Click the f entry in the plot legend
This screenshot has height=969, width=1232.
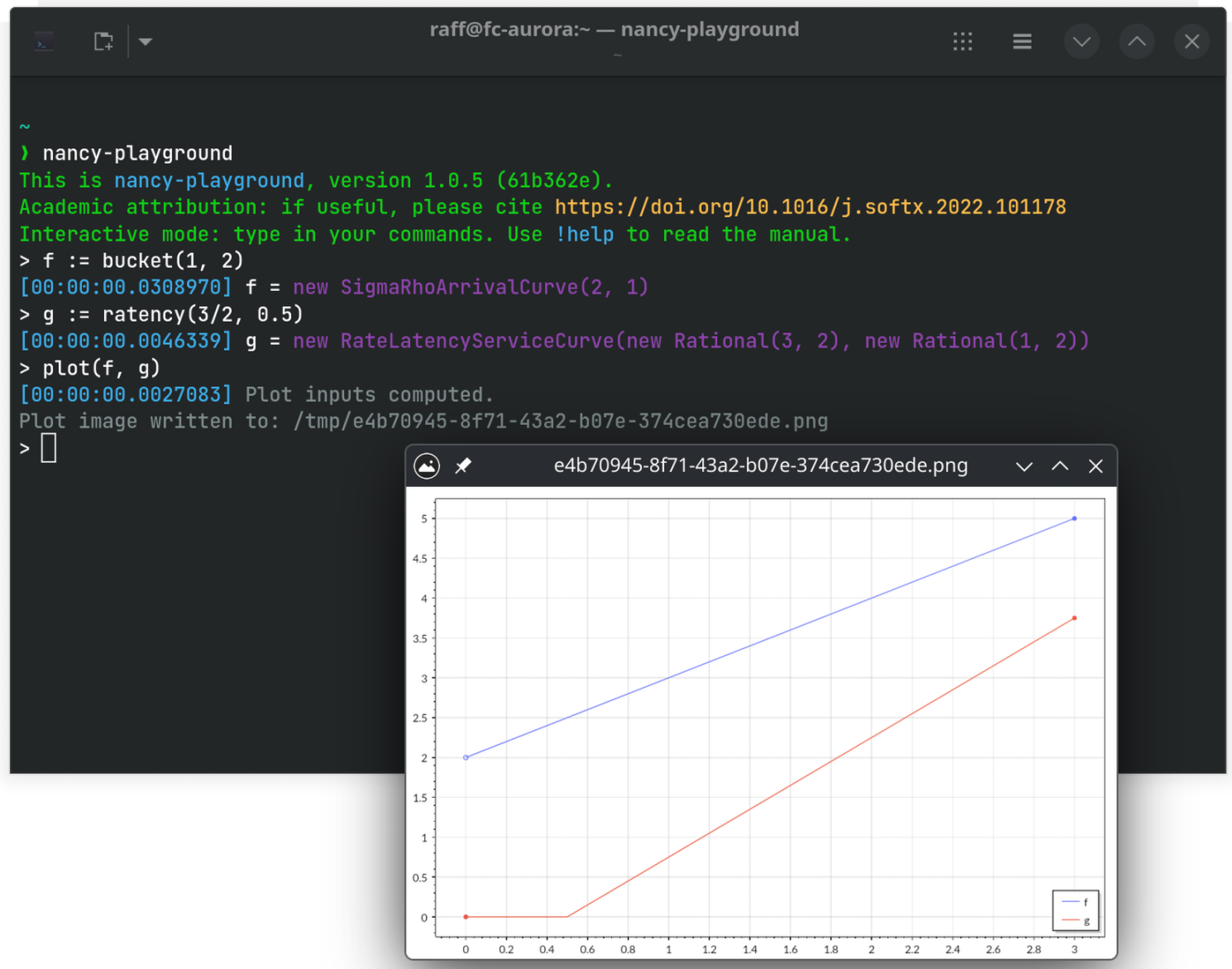[1075, 902]
